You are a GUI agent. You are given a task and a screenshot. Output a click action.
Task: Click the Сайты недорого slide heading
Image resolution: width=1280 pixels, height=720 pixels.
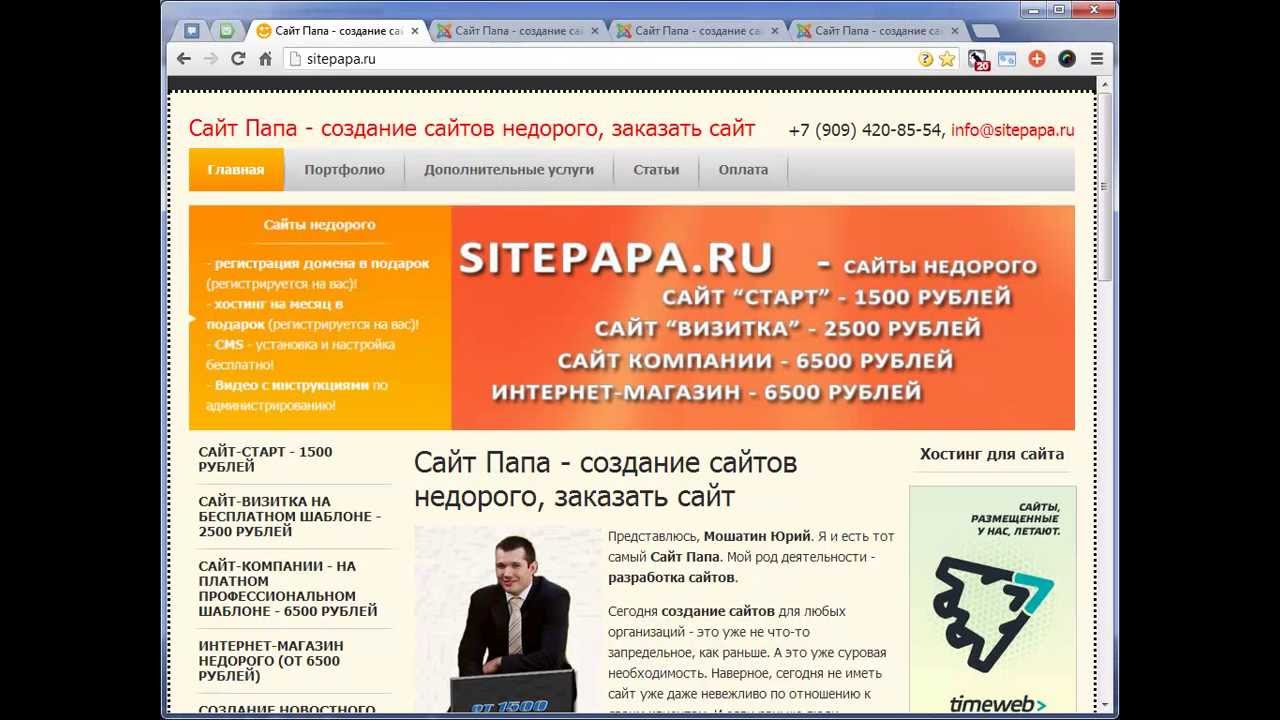click(x=320, y=224)
